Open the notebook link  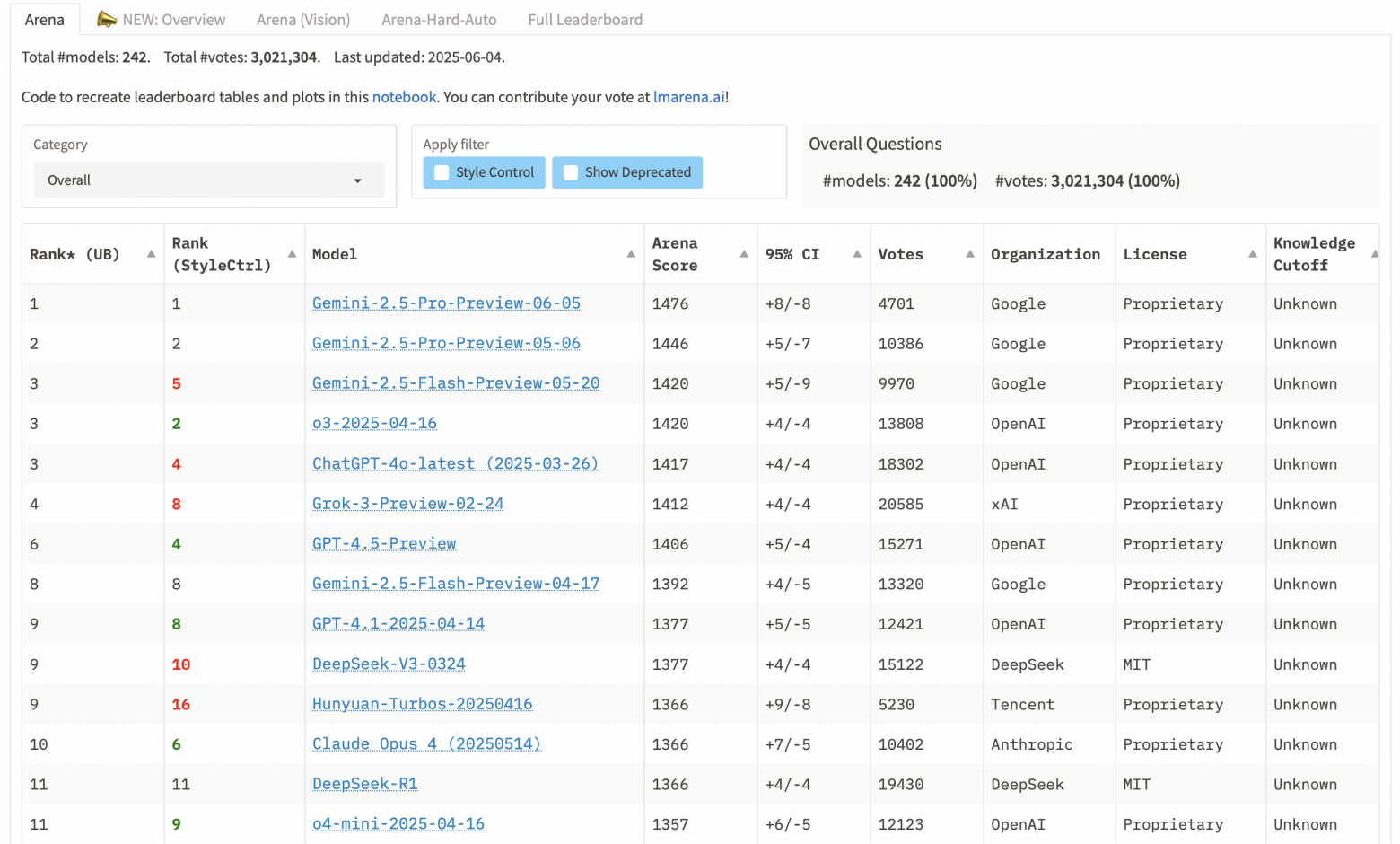click(x=404, y=97)
